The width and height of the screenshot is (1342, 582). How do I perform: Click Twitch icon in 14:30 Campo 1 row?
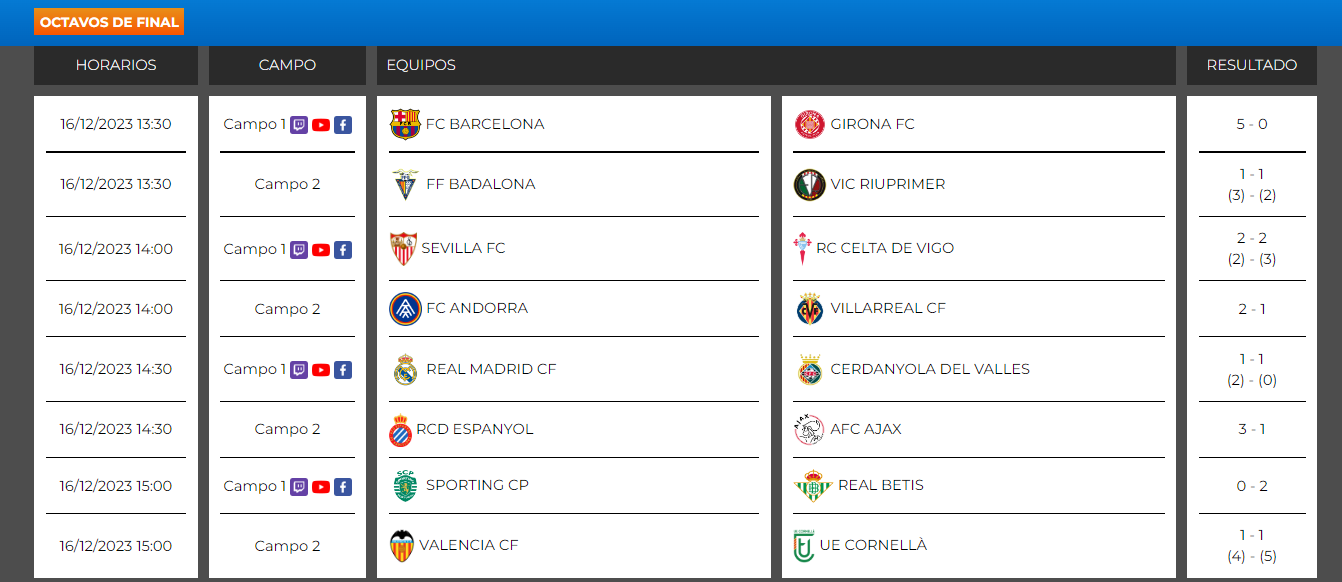pos(298,370)
